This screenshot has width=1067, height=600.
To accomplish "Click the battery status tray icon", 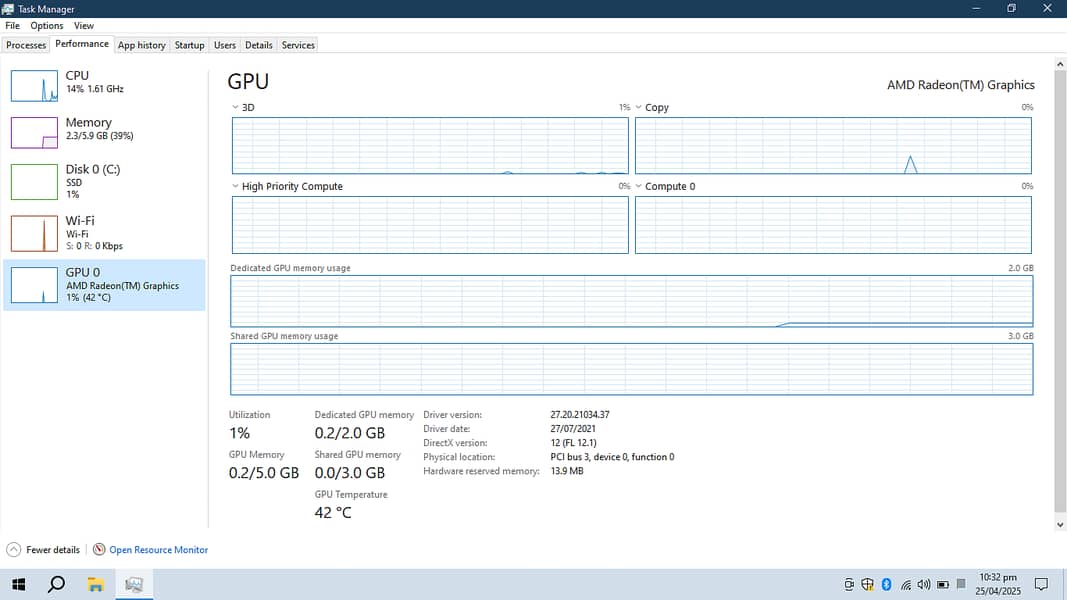I will coord(942,584).
